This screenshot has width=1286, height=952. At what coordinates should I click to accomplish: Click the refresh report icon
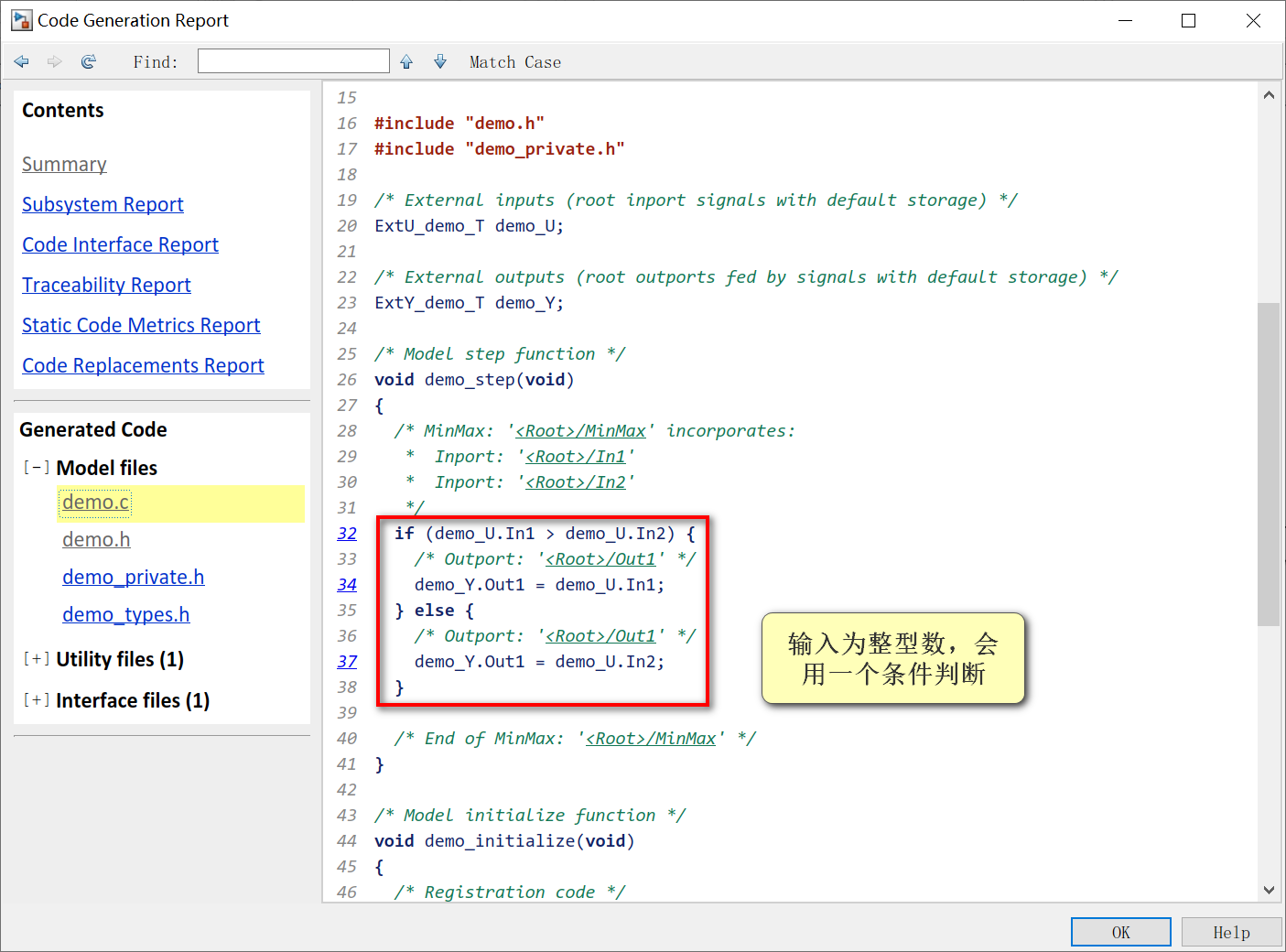coord(89,61)
